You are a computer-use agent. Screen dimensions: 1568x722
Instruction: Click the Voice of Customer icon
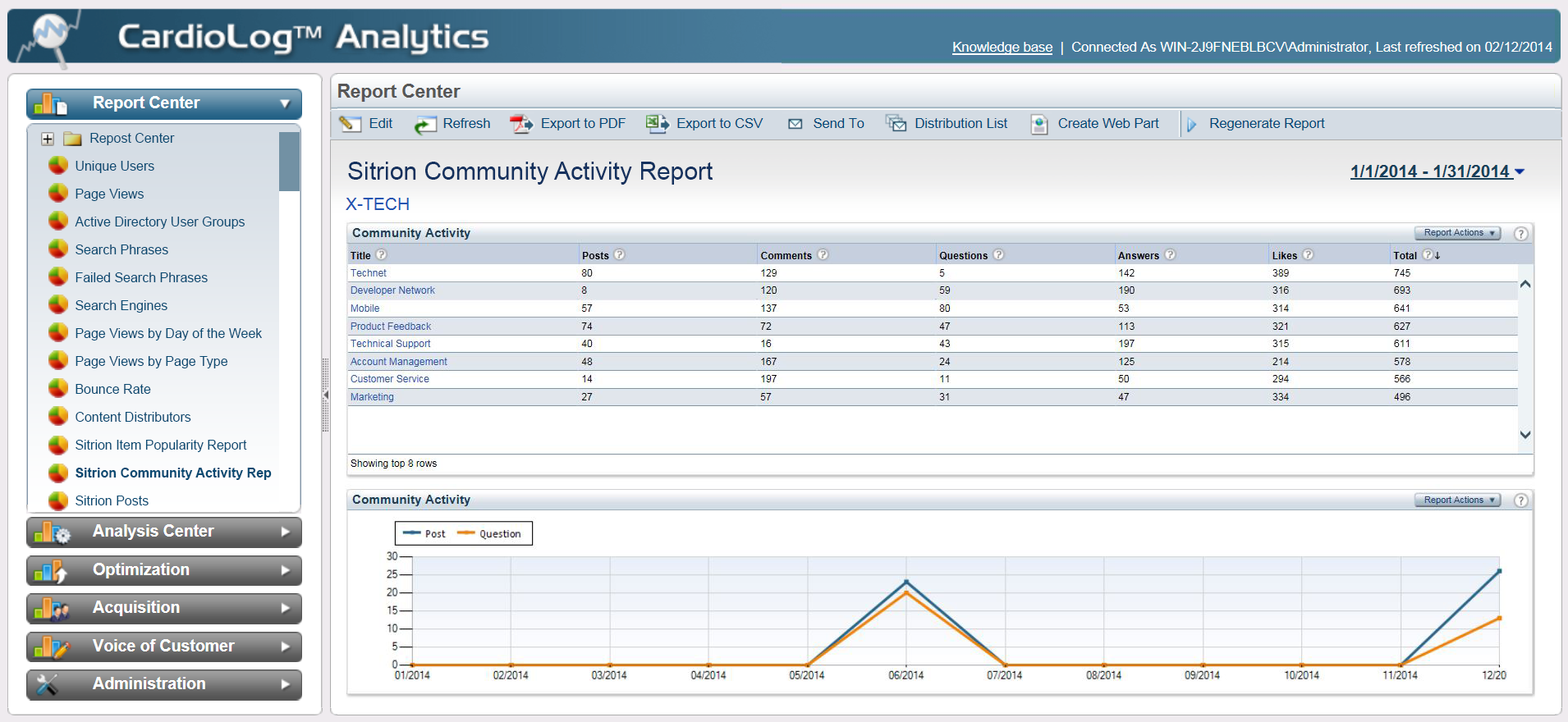click(52, 647)
